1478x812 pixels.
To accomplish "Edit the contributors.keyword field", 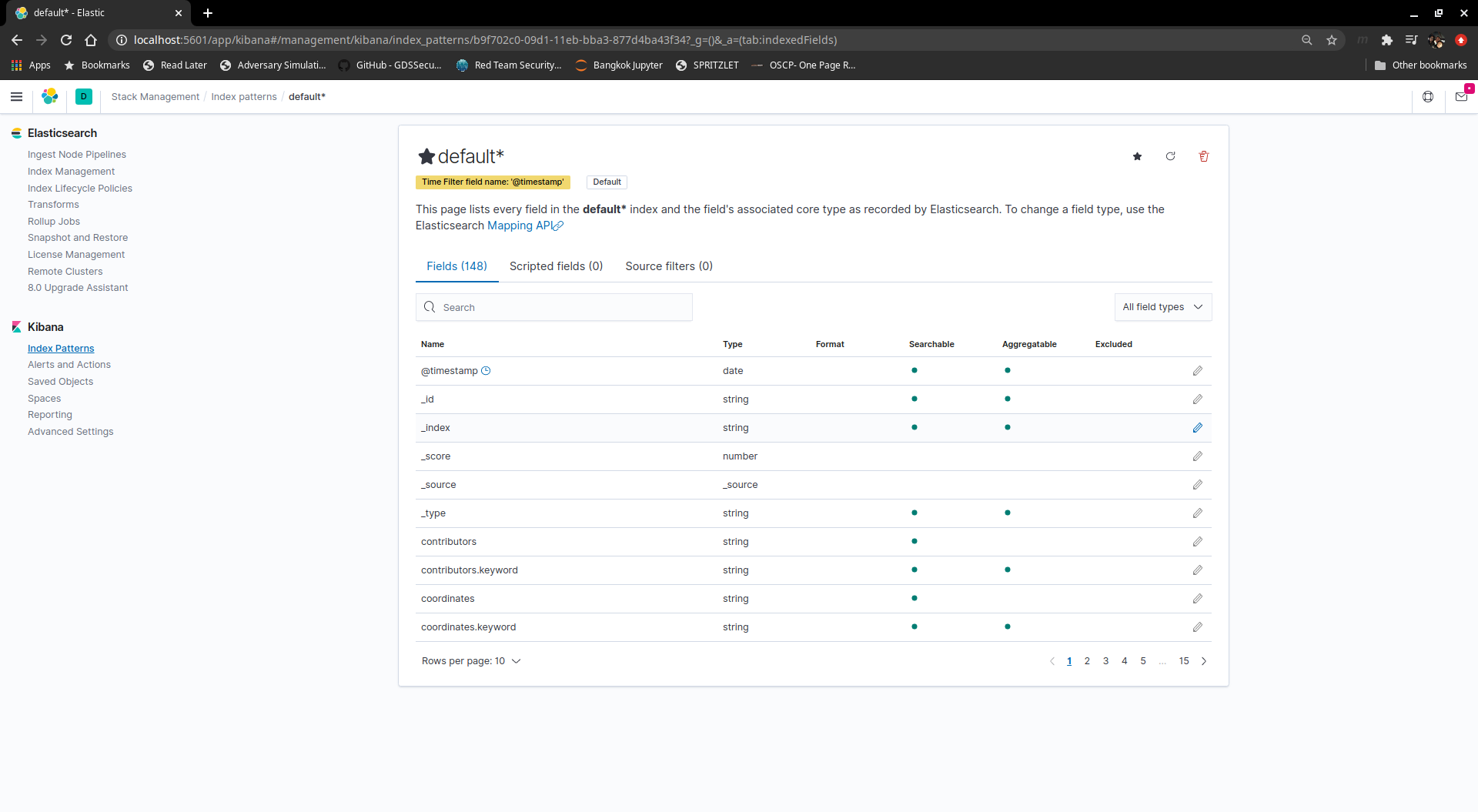I will click(1197, 570).
